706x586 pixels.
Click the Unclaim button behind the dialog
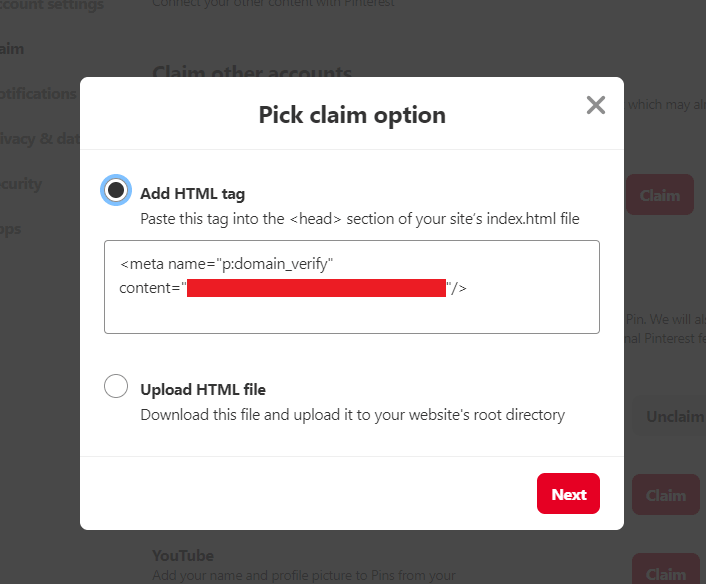(x=673, y=416)
